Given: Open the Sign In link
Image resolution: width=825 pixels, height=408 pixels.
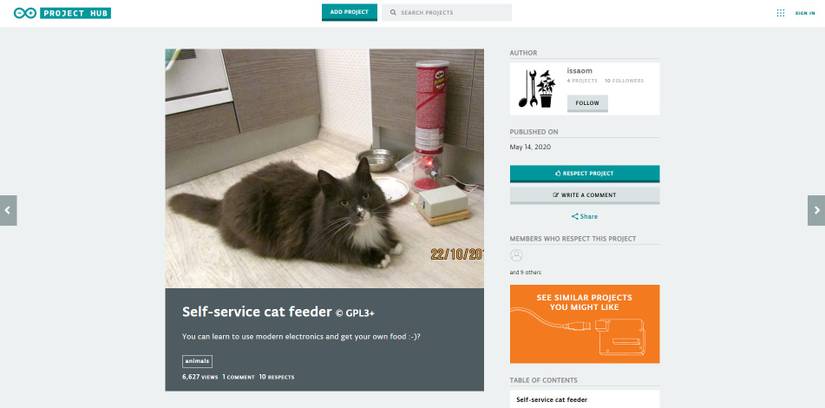Looking at the screenshot, I should click(x=805, y=13).
